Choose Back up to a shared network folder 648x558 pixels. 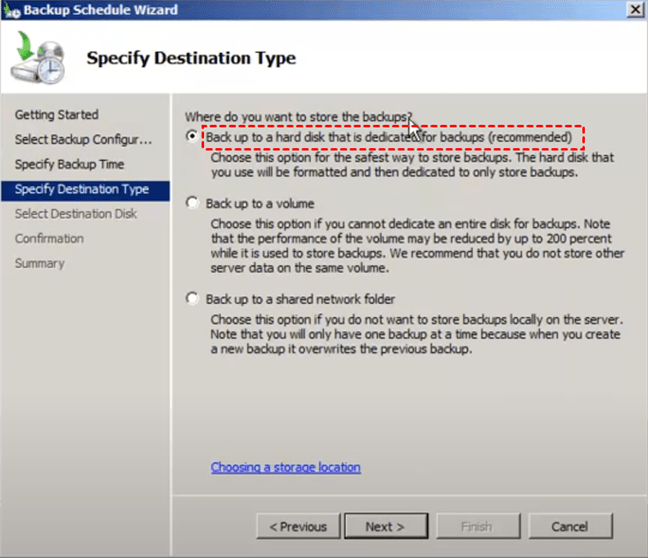192,299
